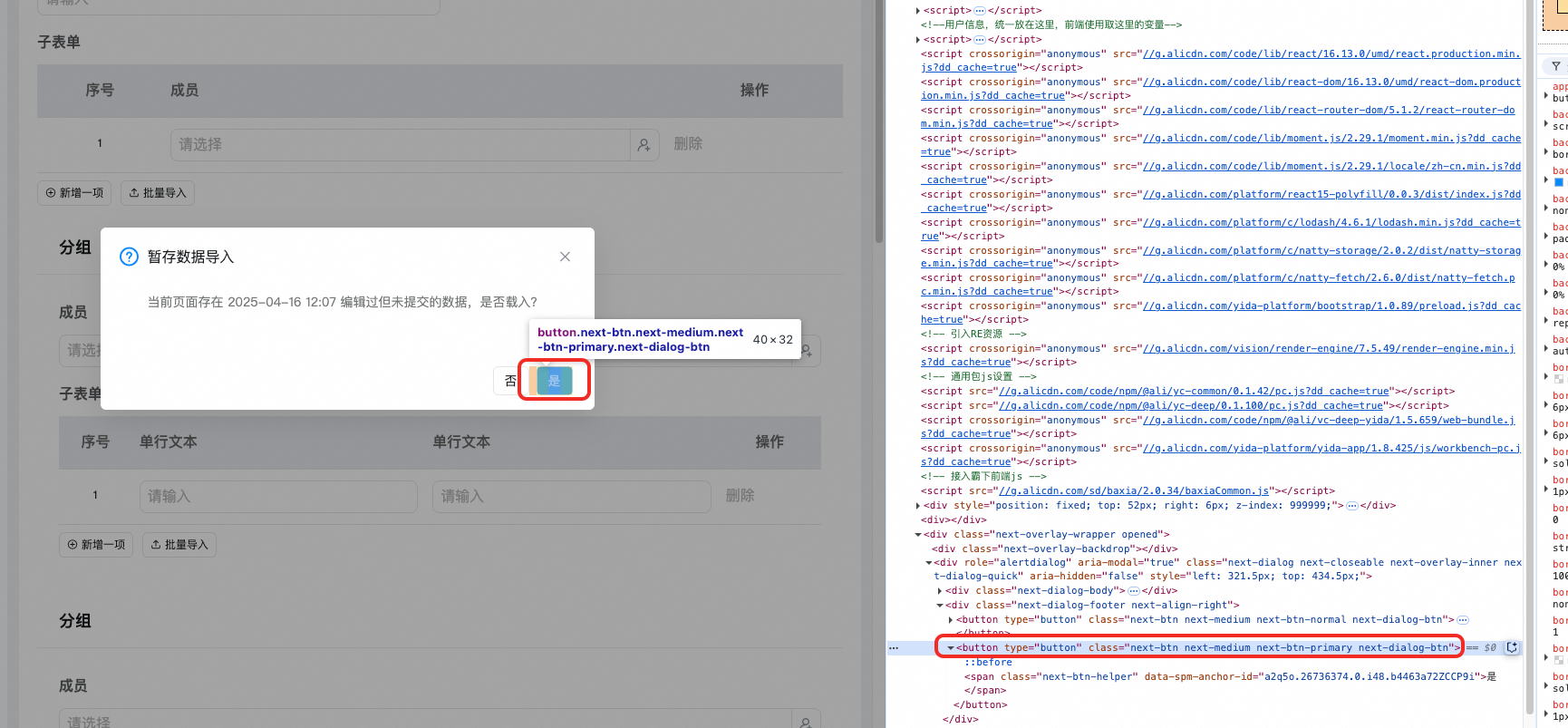Open the locale/zh-cn.min.js script link

(1221, 173)
